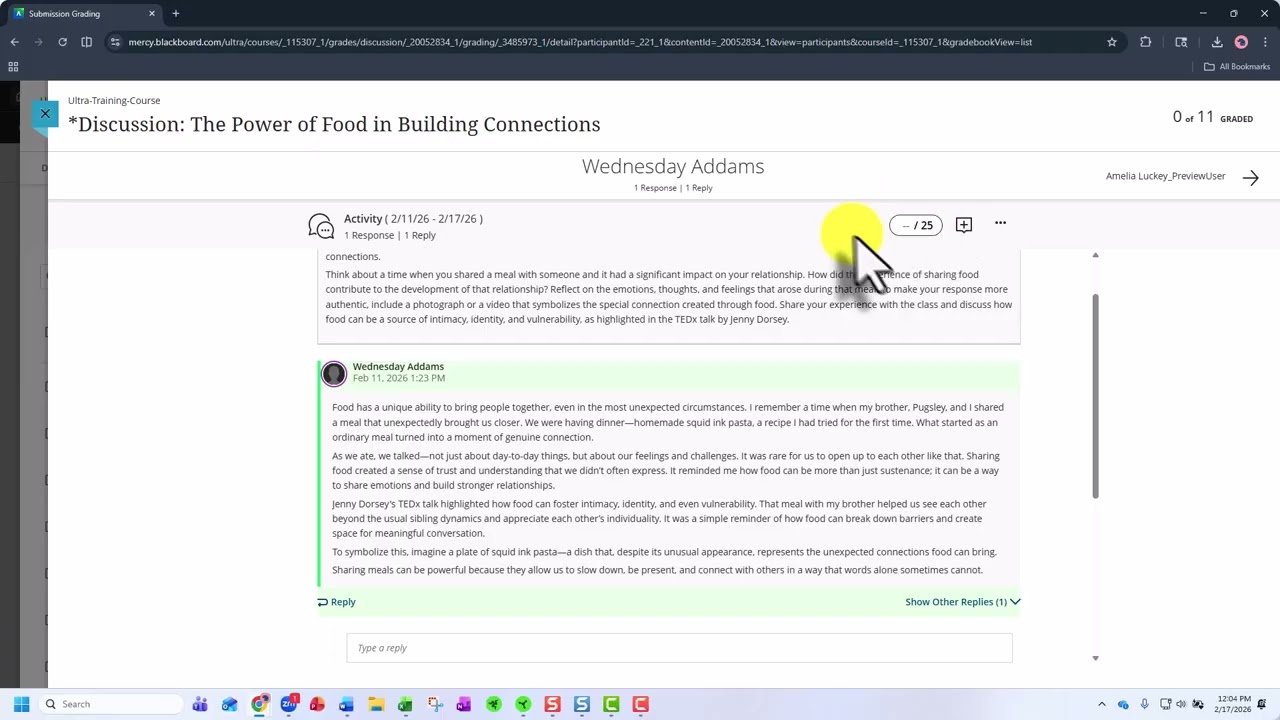This screenshot has width=1280, height=720.
Task: Open Chrome from taskbar
Action: 259,704
